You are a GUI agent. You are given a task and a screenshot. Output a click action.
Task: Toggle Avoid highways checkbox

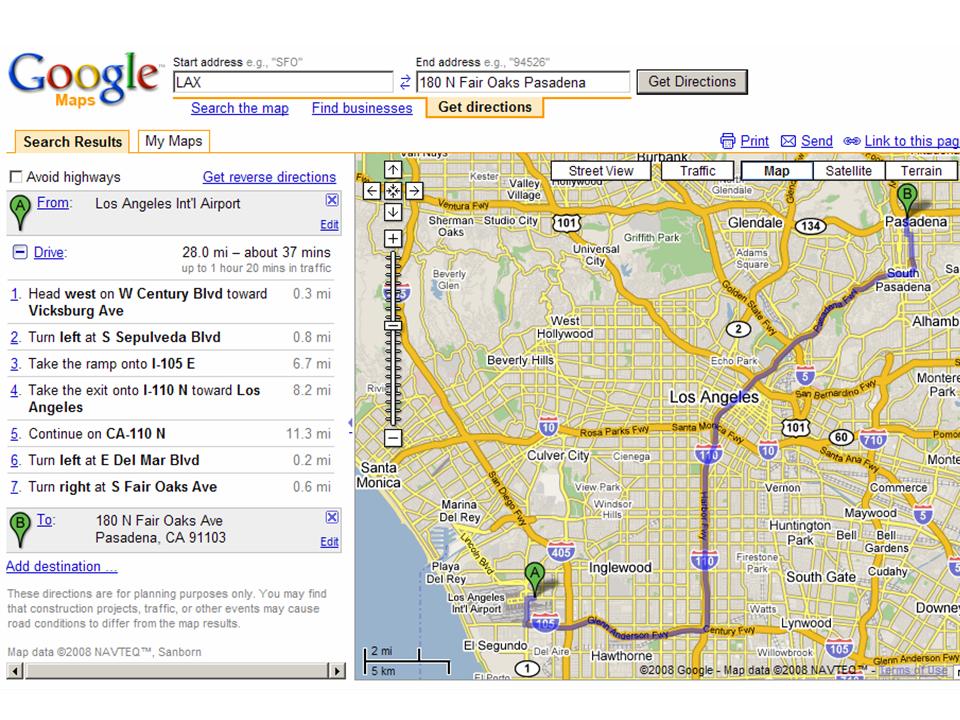16,178
